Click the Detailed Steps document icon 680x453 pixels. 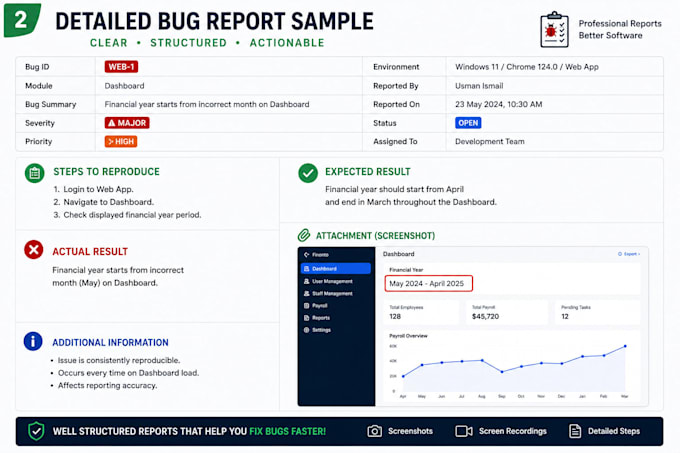pos(575,431)
